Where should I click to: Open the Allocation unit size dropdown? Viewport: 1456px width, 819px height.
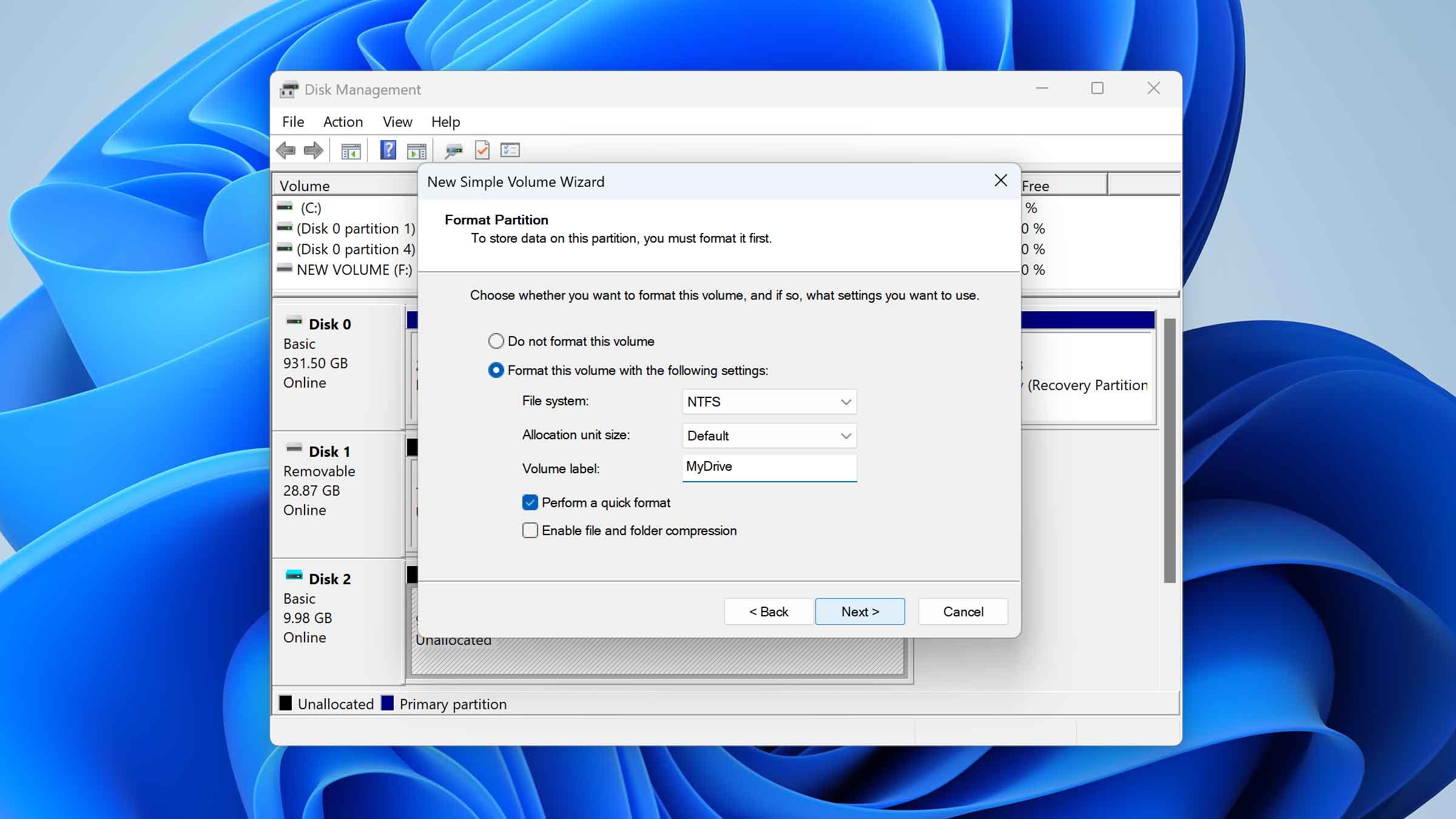click(769, 436)
